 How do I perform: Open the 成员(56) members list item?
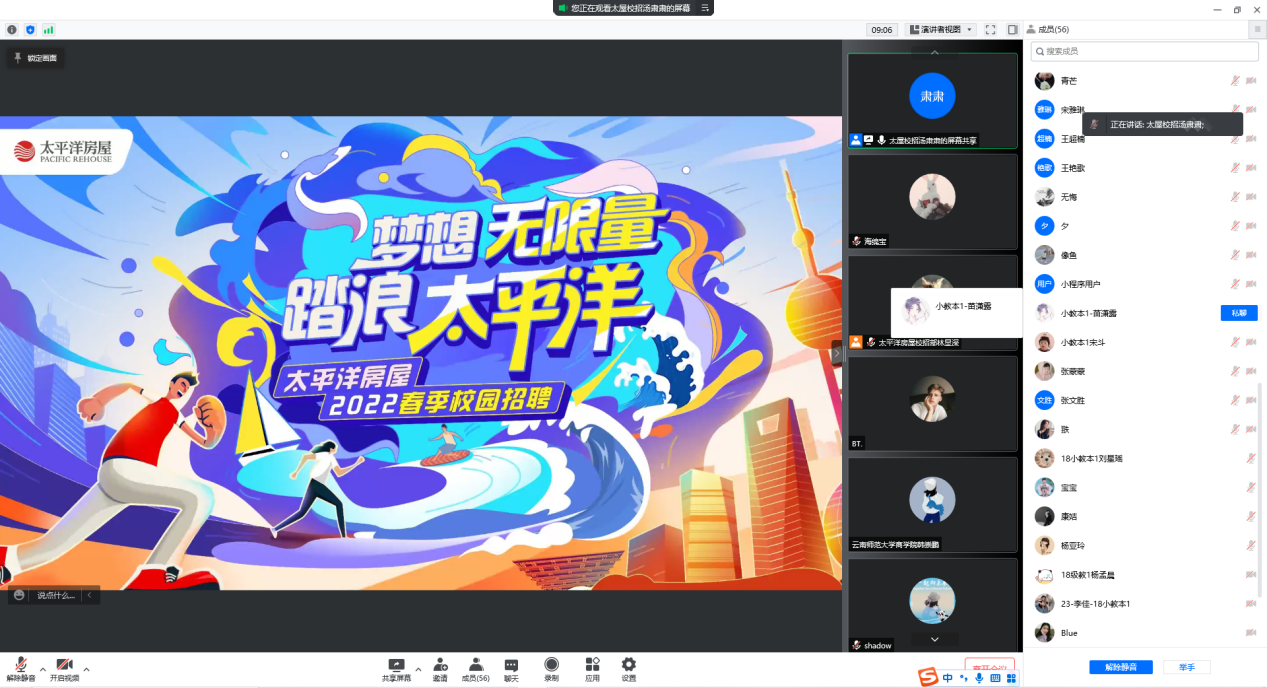pyautogui.click(x=475, y=668)
